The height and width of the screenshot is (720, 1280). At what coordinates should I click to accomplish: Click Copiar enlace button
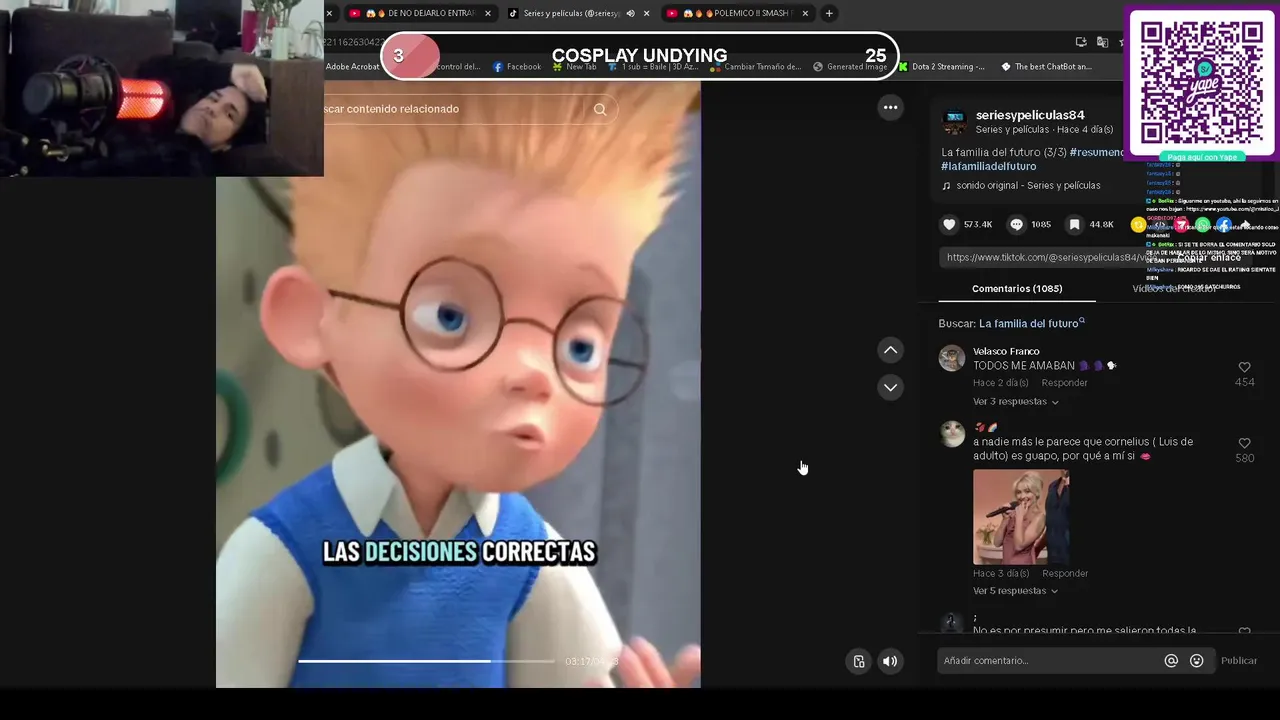click(x=1208, y=257)
